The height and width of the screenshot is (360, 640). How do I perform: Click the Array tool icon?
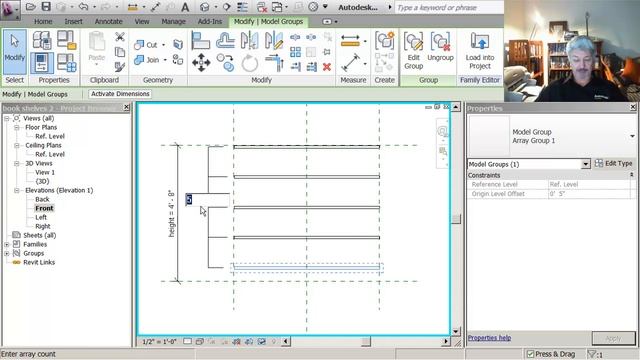(295, 52)
